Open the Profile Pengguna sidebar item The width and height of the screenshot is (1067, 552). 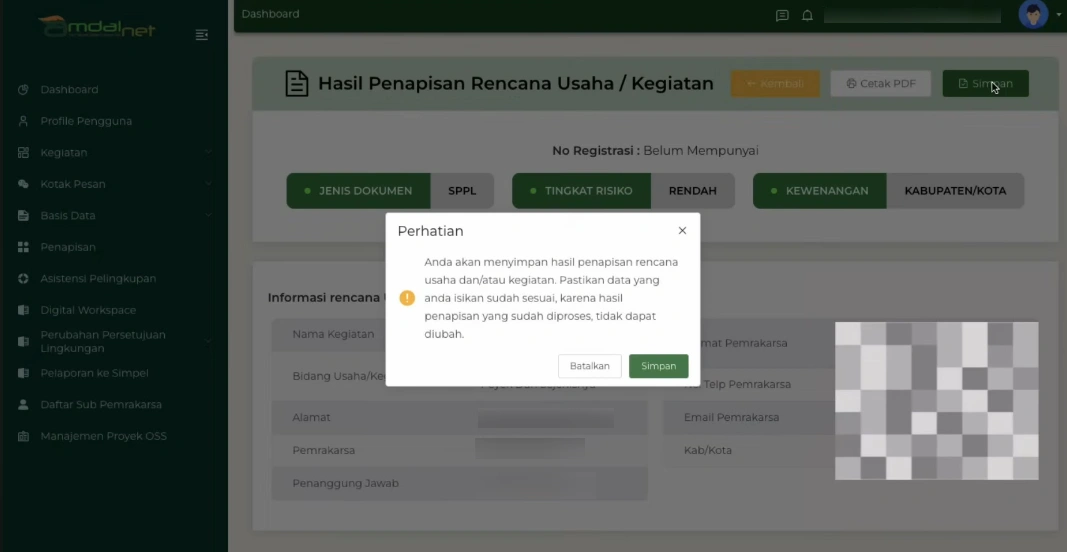point(86,121)
